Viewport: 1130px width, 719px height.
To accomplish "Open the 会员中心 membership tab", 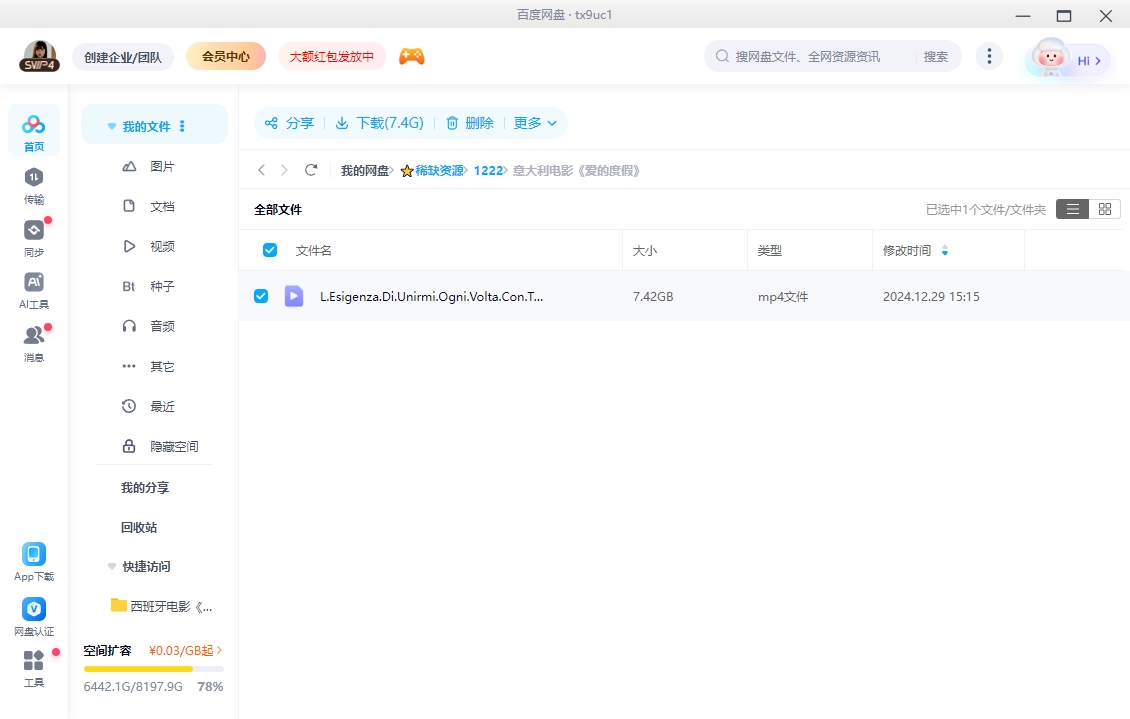I will (x=225, y=56).
